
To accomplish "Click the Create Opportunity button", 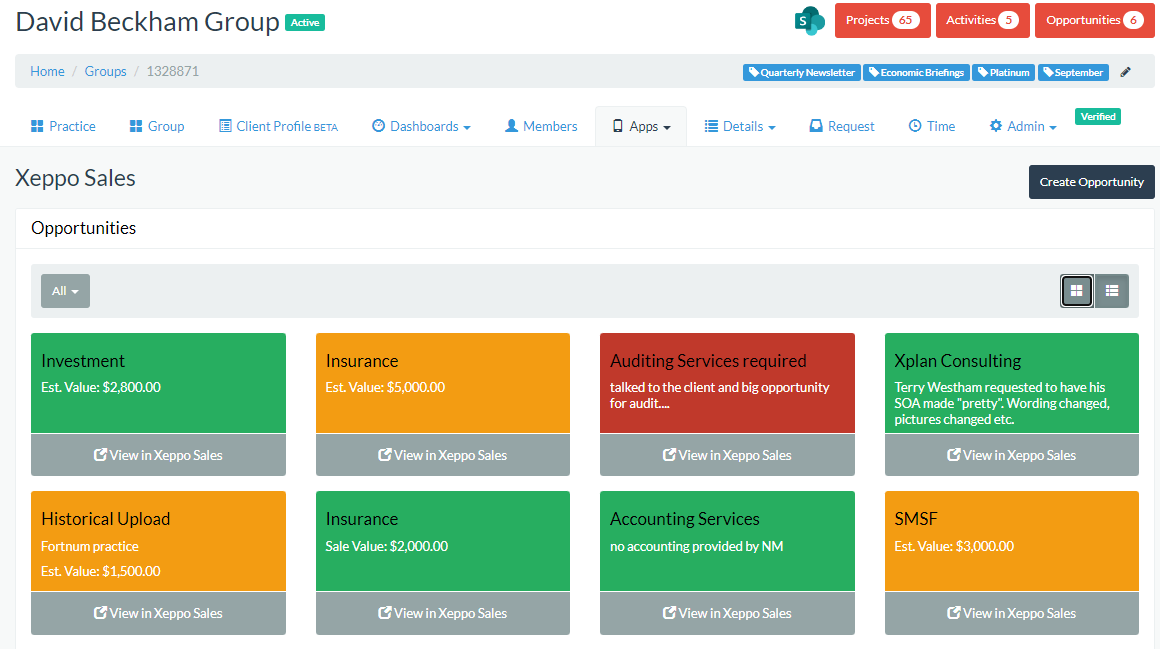I will [x=1091, y=182].
